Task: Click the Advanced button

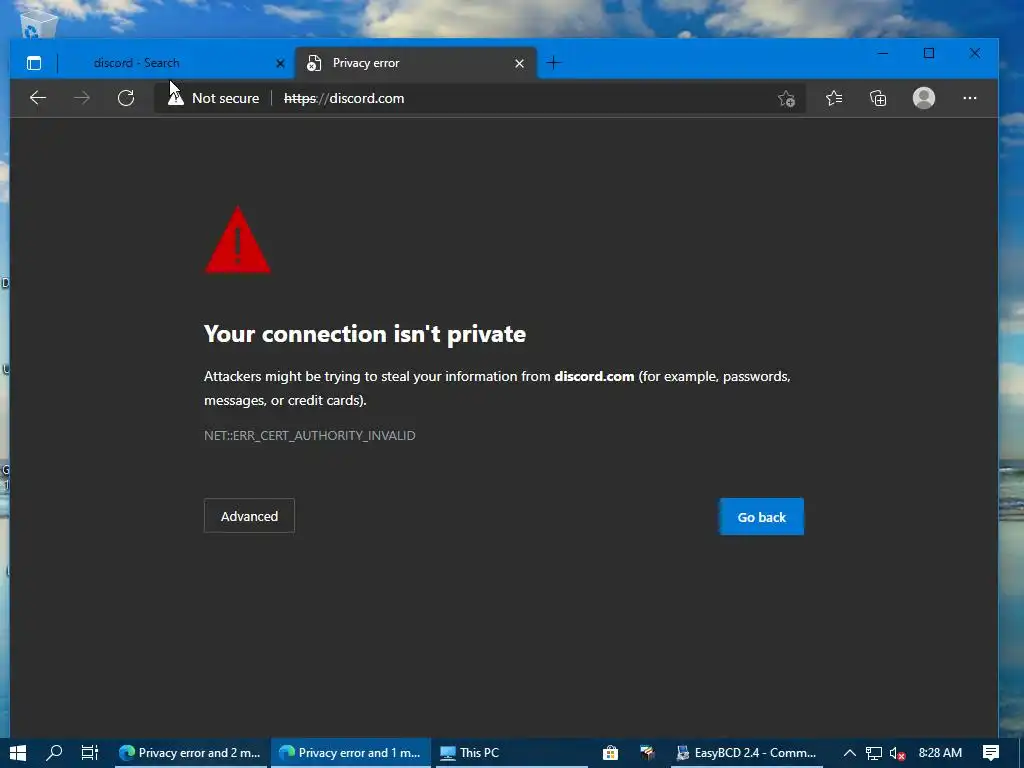Action: [249, 516]
